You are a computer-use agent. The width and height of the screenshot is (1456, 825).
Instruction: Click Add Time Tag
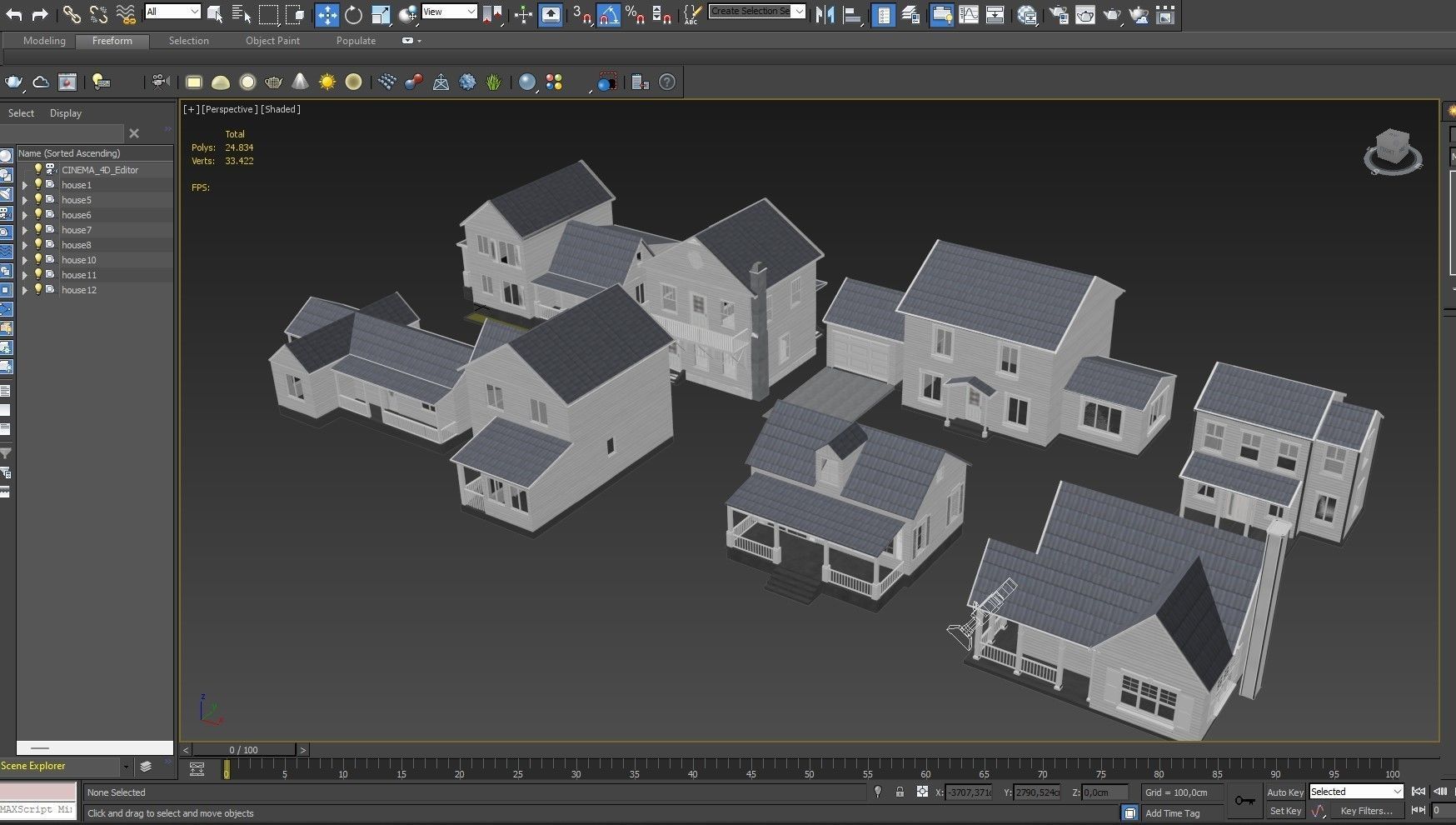(1173, 813)
